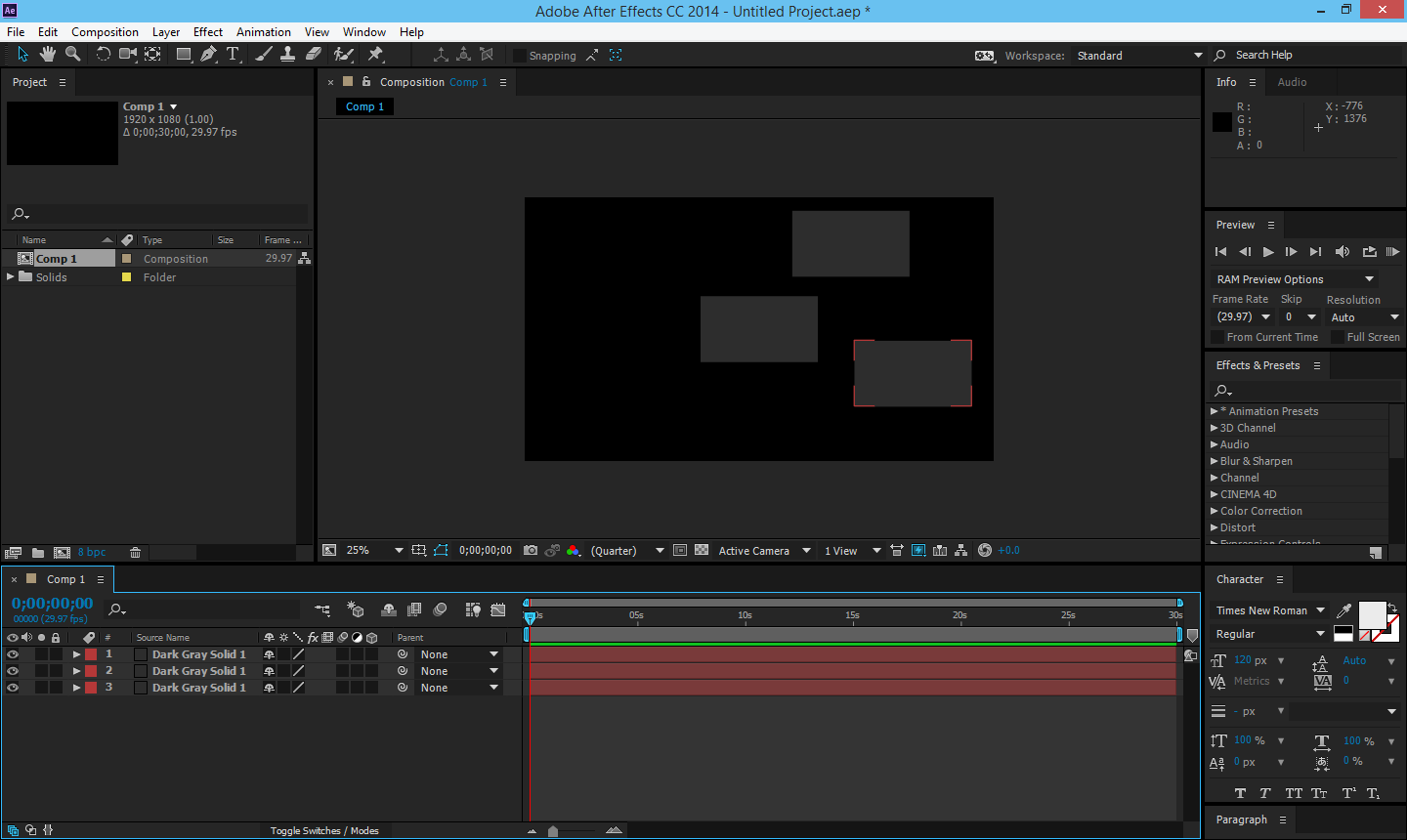Select the Pan Behind anchor tool
The width and height of the screenshot is (1407, 840).
coord(153,55)
